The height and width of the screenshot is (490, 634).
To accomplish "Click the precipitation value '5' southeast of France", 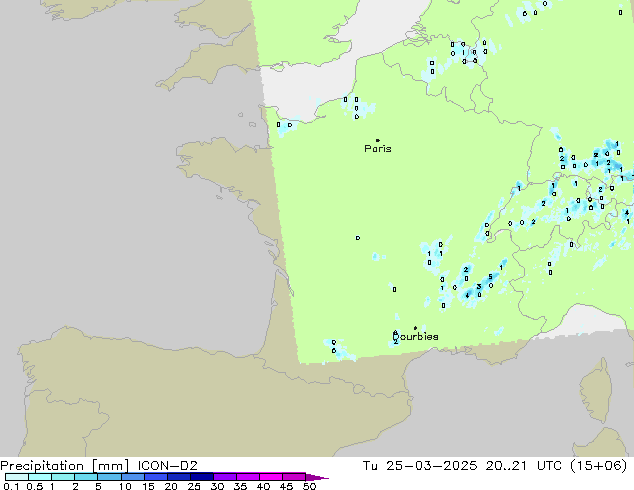I will pyautogui.click(x=490, y=277).
